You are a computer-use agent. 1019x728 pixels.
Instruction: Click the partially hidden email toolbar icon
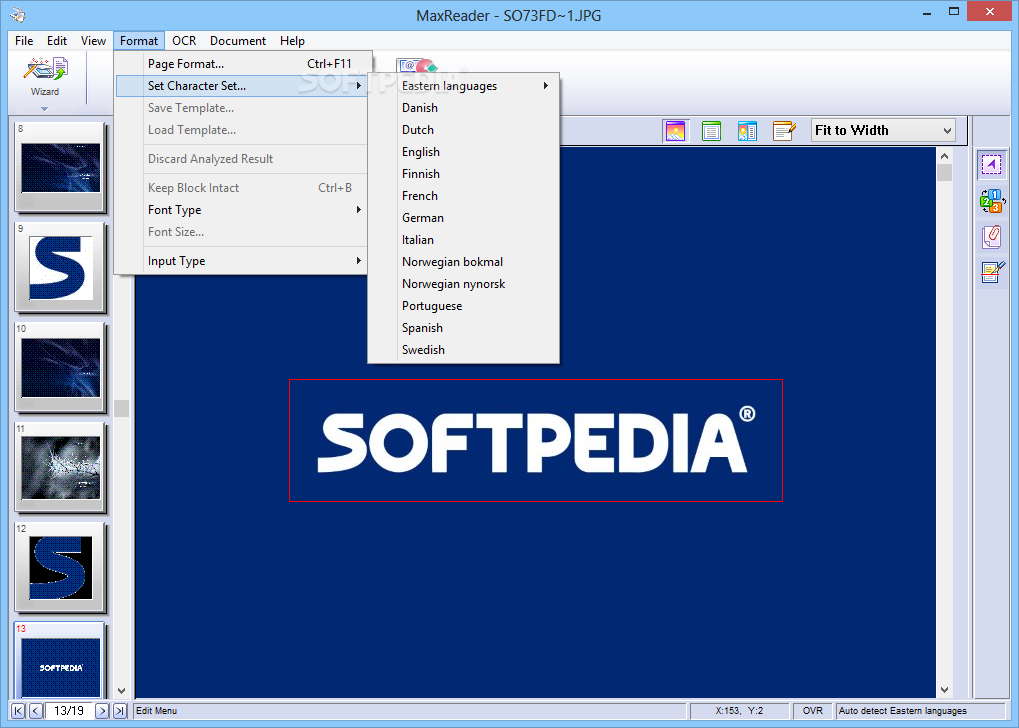(x=417, y=64)
